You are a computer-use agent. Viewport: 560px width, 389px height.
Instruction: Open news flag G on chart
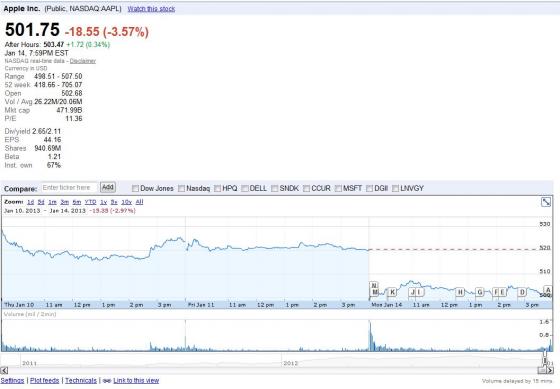480,292
